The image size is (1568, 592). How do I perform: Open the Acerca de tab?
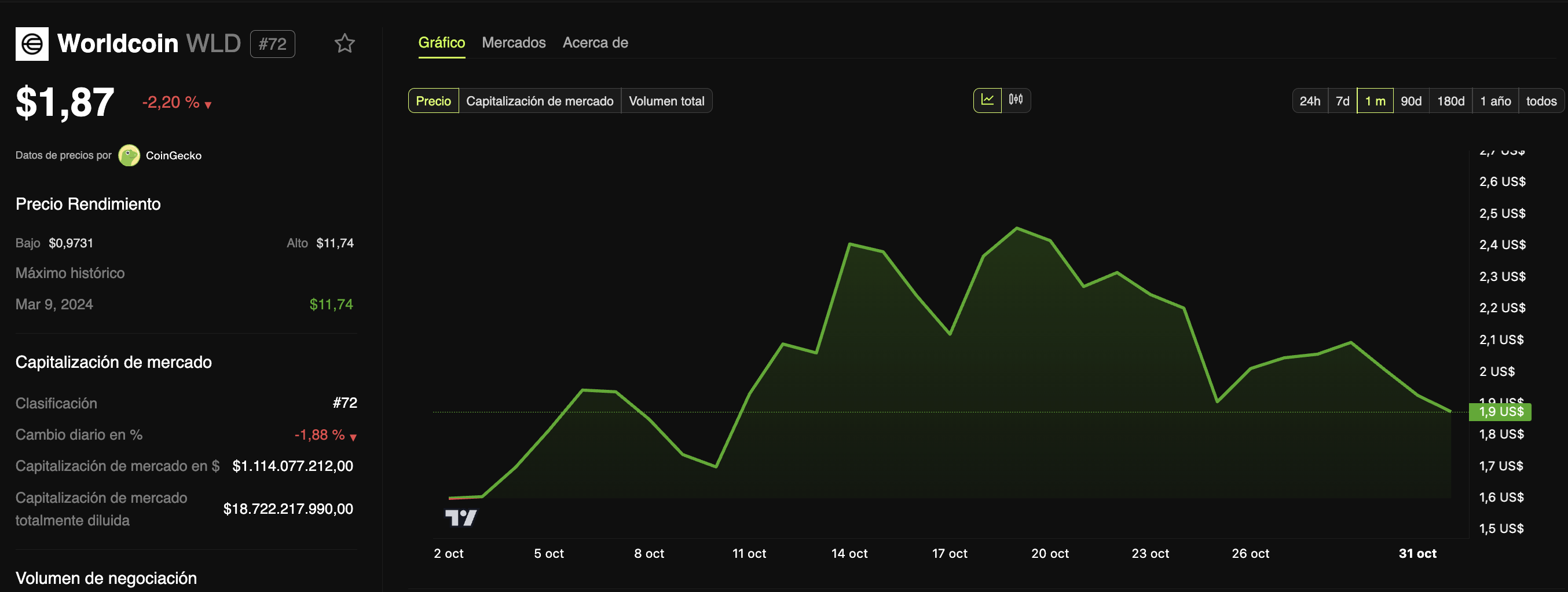pos(595,43)
